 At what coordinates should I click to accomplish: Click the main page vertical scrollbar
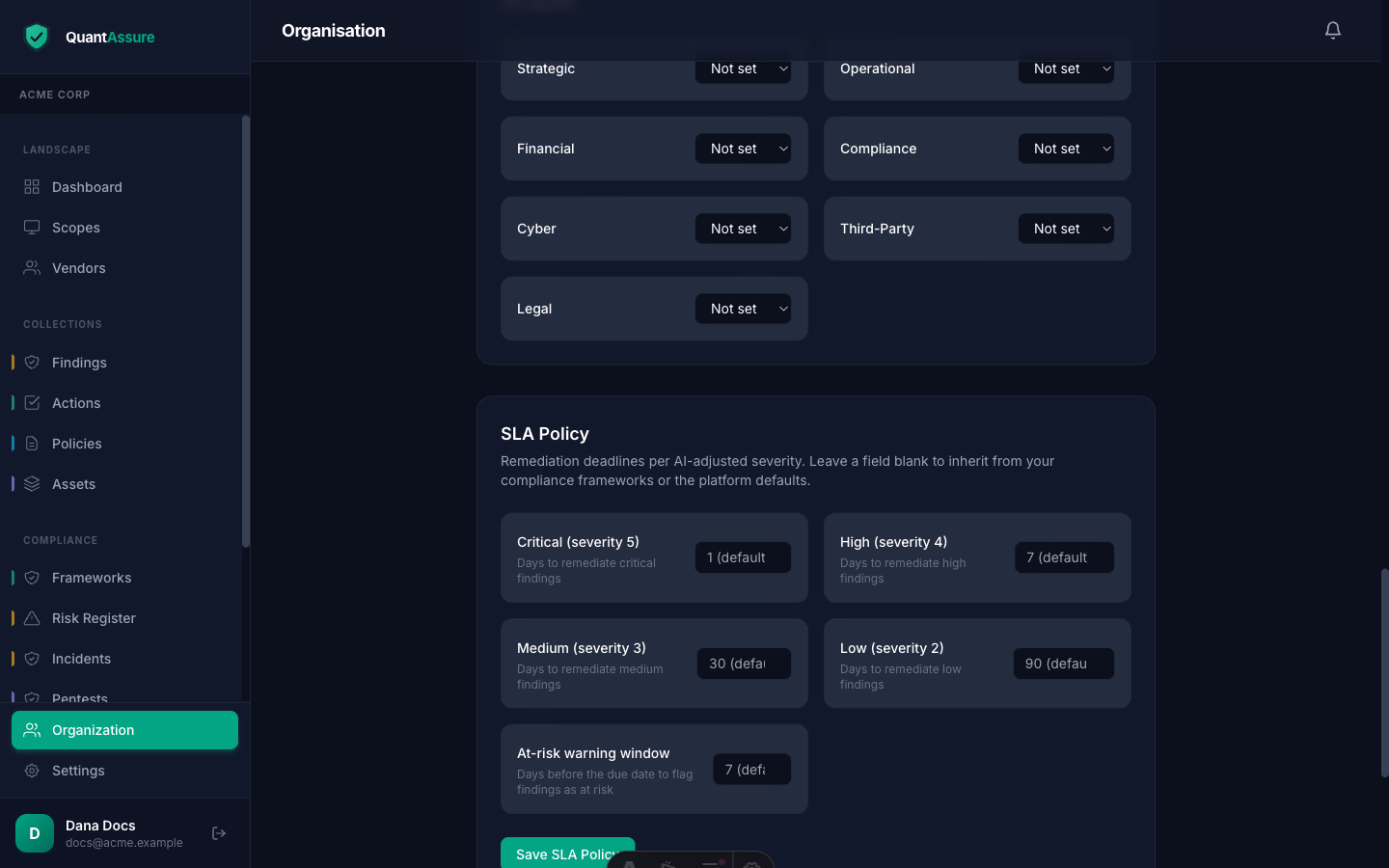coord(1384,673)
